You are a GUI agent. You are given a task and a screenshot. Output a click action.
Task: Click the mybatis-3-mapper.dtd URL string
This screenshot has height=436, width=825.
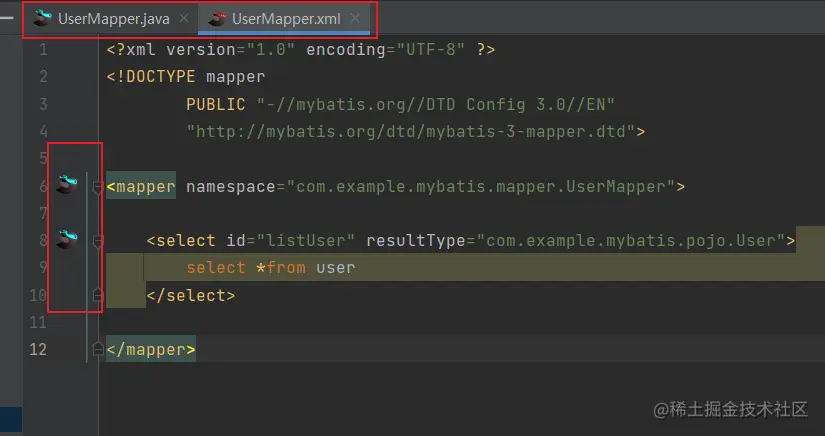pyautogui.click(x=411, y=131)
